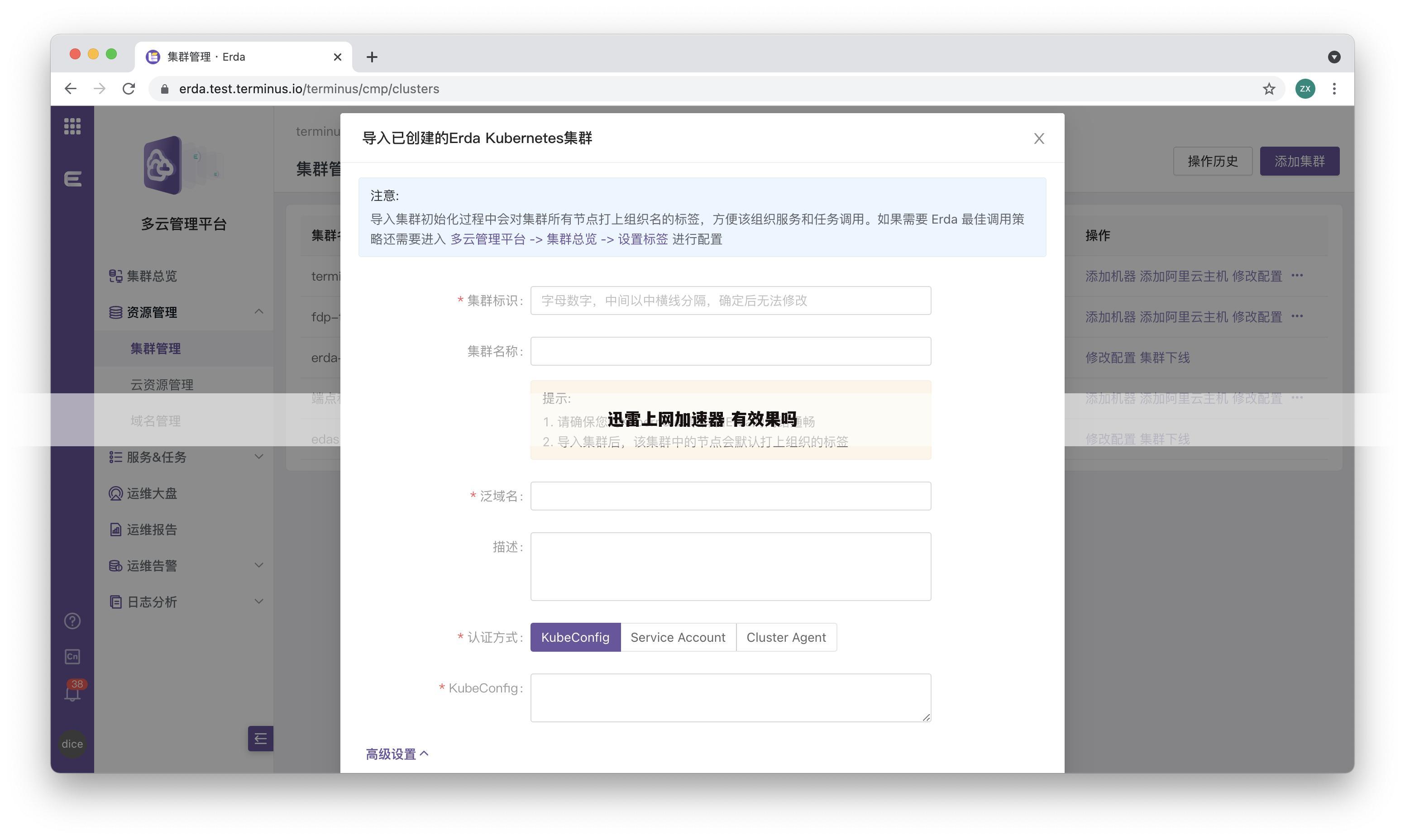Click the browser back arrow

click(x=70, y=89)
